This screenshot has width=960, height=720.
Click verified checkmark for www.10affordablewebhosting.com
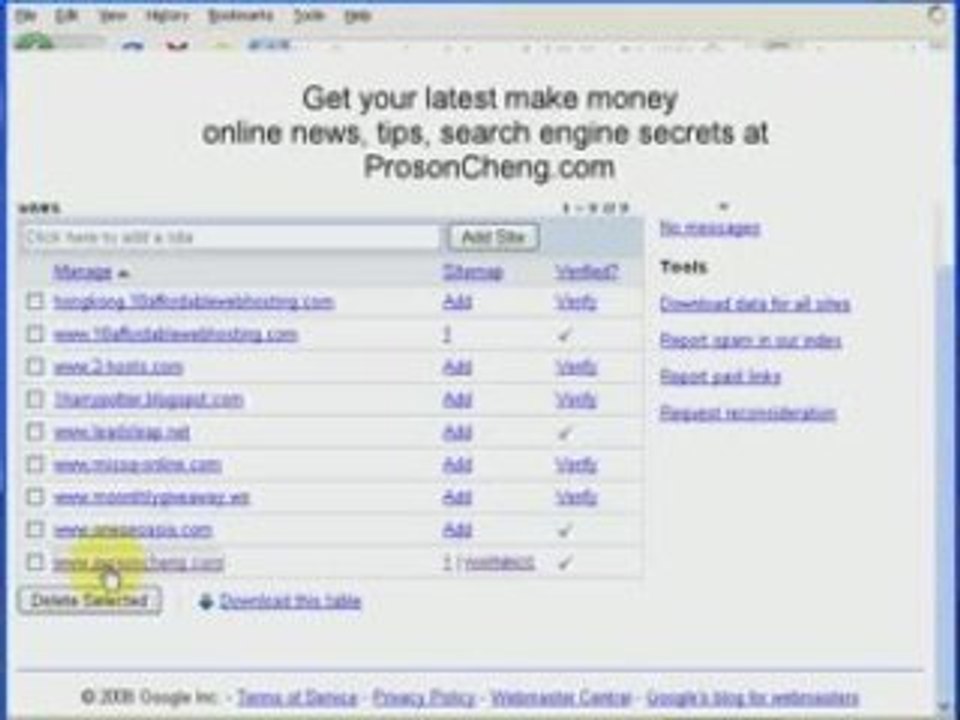coord(564,335)
